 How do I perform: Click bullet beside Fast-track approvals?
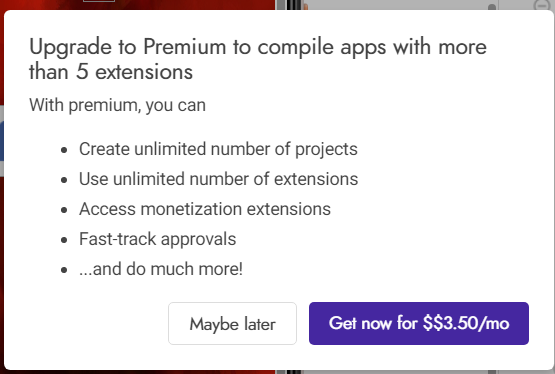tap(64, 240)
